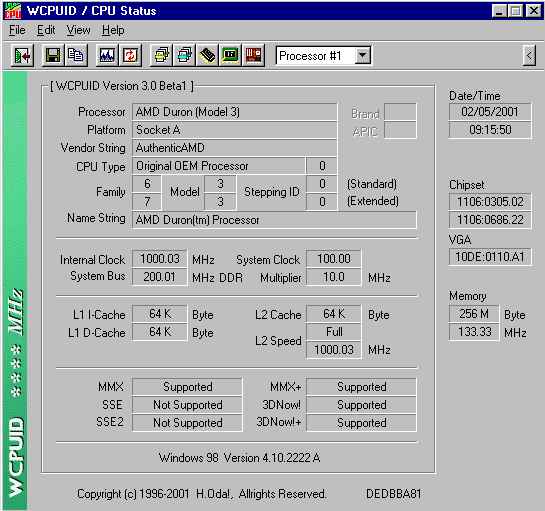This screenshot has height=511, width=545.
Task: Click the empty APIC field
Action: pyautogui.click(x=400, y=130)
